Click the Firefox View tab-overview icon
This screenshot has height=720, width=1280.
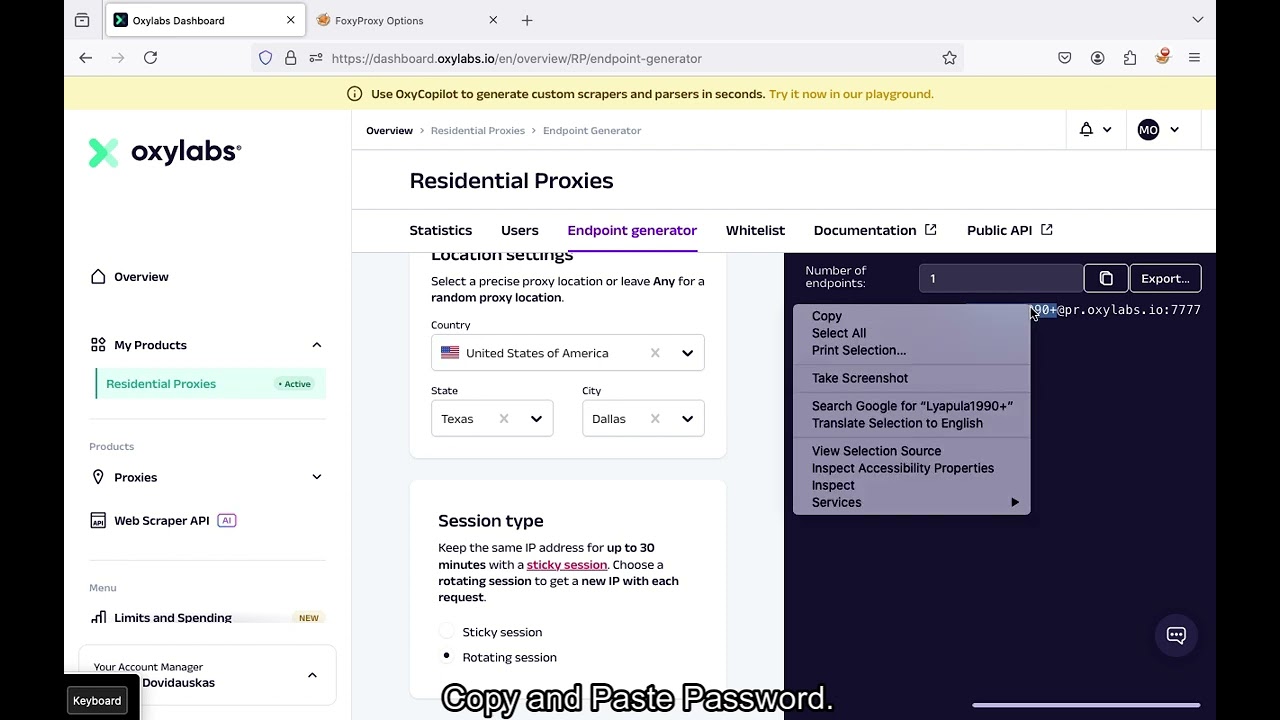point(82,20)
